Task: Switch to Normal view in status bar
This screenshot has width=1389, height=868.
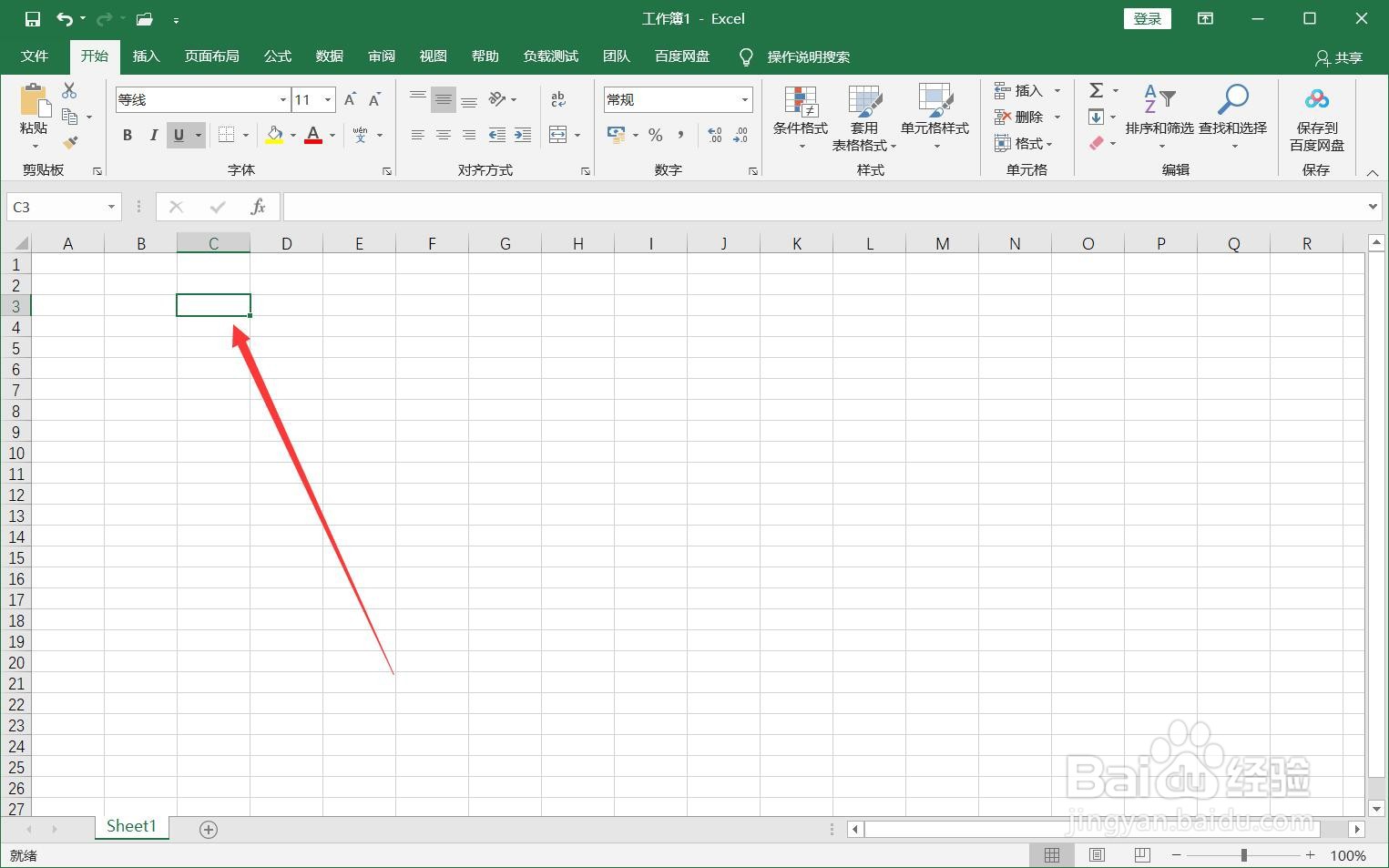Action: pos(1052,855)
